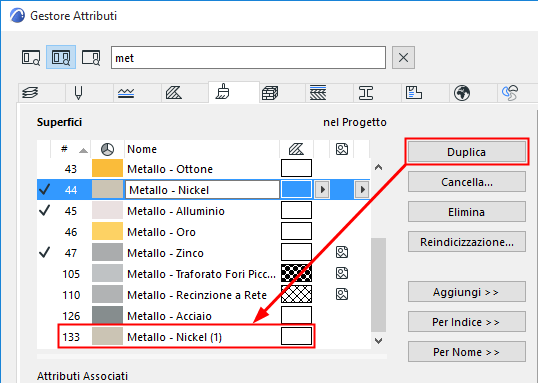Select the right-list view icon
This screenshot has width=538, height=383.
91,57
